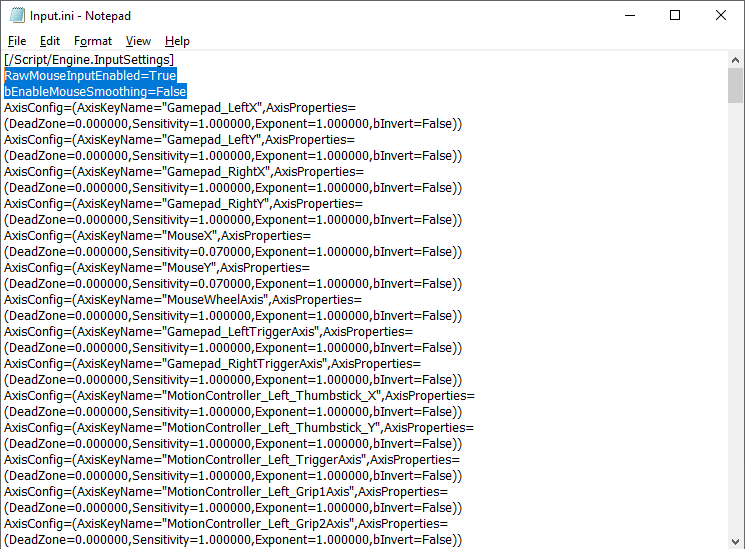
Task: Minimize the Notepad window
Action: pyautogui.click(x=628, y=15)
